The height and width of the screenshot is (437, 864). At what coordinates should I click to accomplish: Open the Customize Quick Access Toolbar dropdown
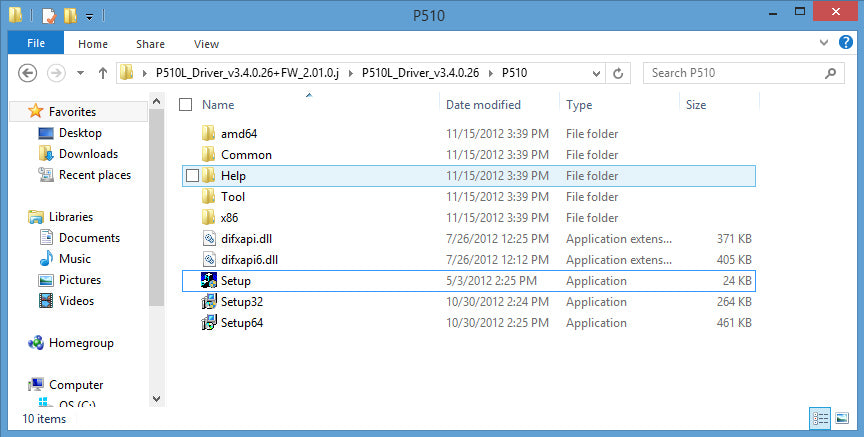(x=89, y=17)
